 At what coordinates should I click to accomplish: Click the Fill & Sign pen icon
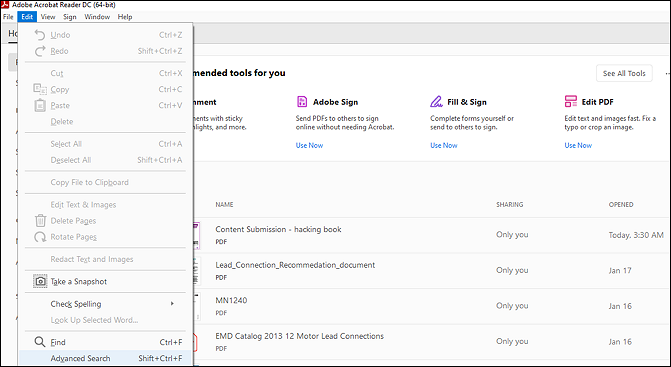pos(436,101)
